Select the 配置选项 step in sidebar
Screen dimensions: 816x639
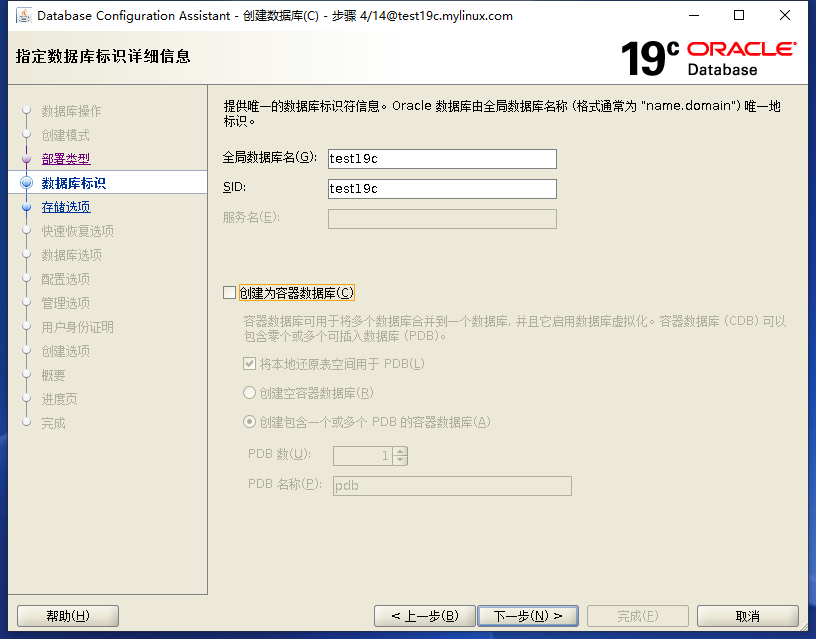(66, 279)
